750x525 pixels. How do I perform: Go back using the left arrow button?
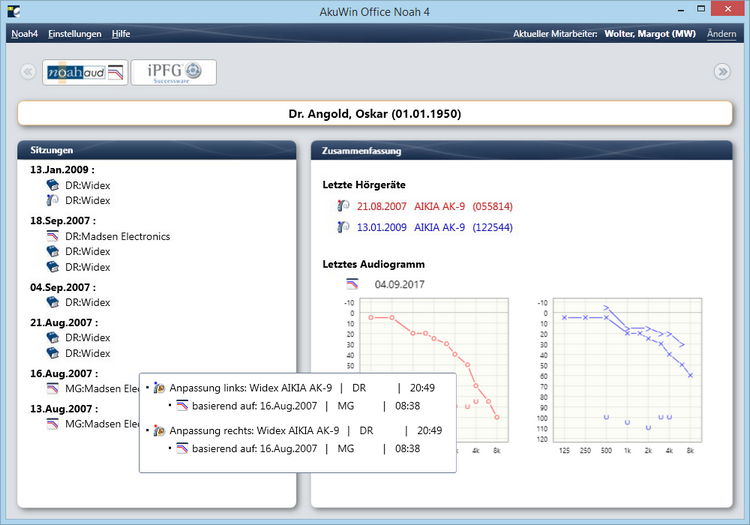(28, 72)
